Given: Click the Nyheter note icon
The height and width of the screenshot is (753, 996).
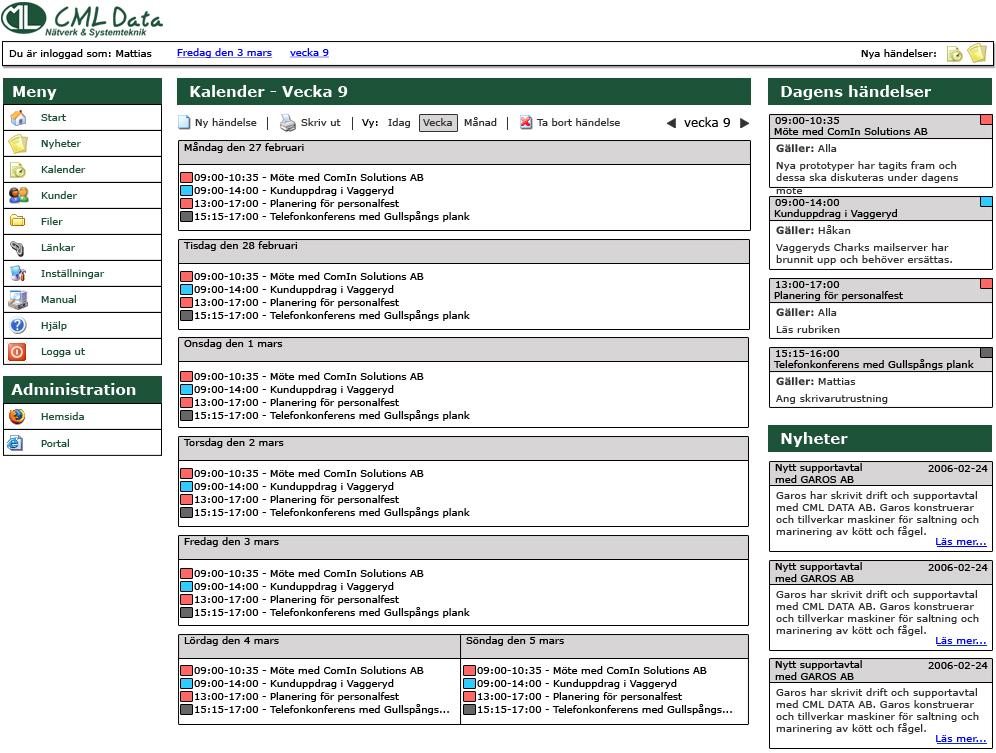Looking at the screenshot, I should [x=18, y=144].
